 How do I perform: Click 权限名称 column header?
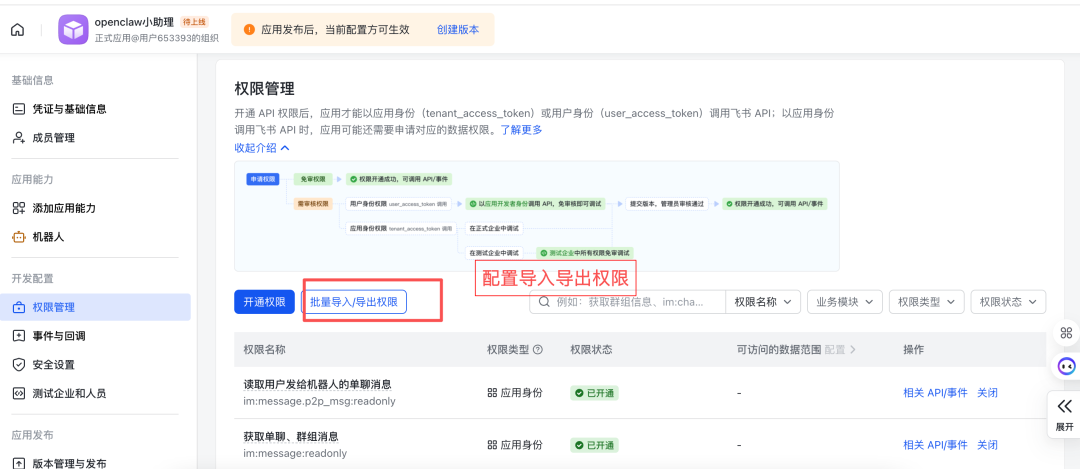(x=264, y=350)
